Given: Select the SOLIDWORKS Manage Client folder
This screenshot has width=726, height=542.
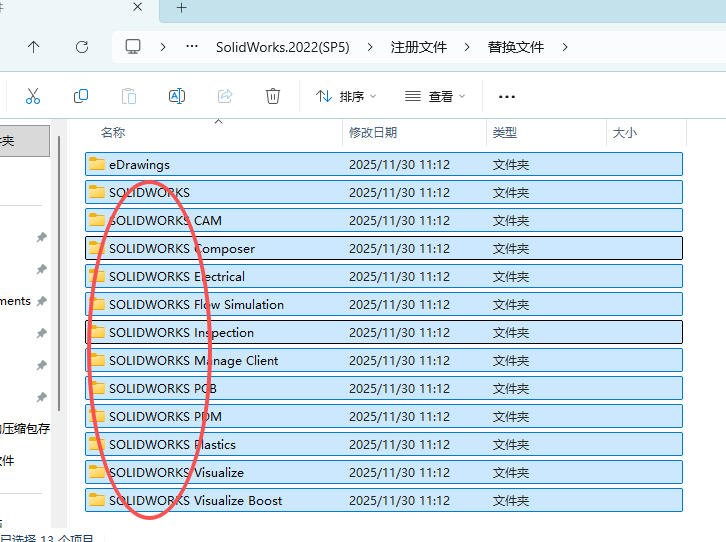Looking at the screenshot, I should tap(384, 360).
